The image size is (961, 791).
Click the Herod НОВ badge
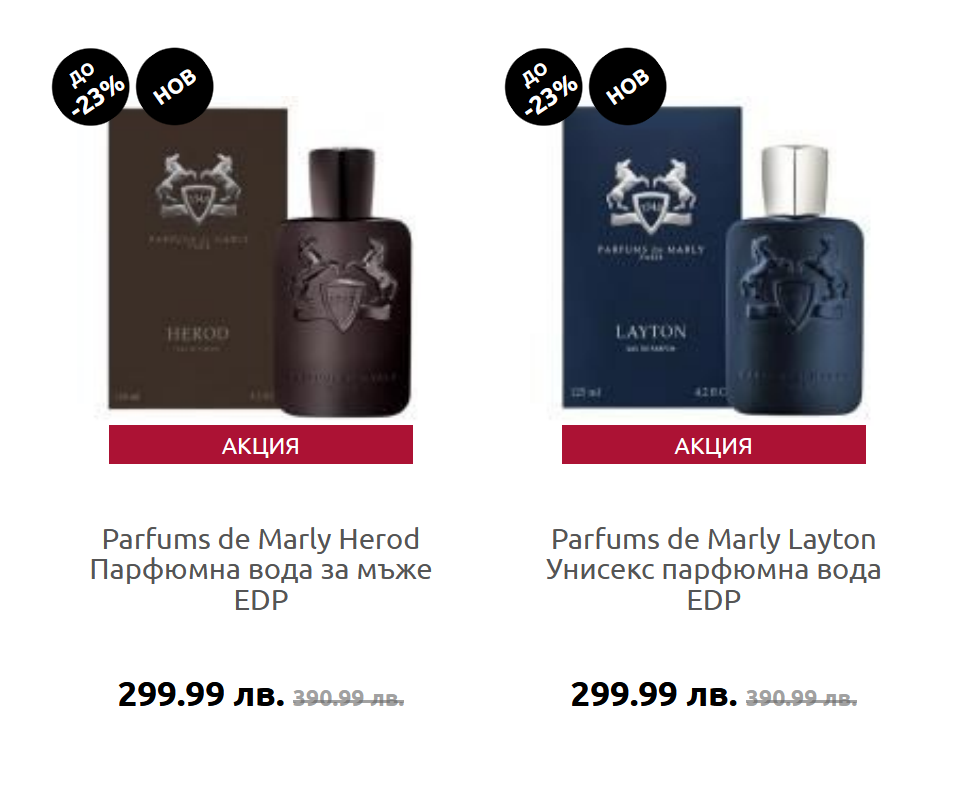click(175, 86)
